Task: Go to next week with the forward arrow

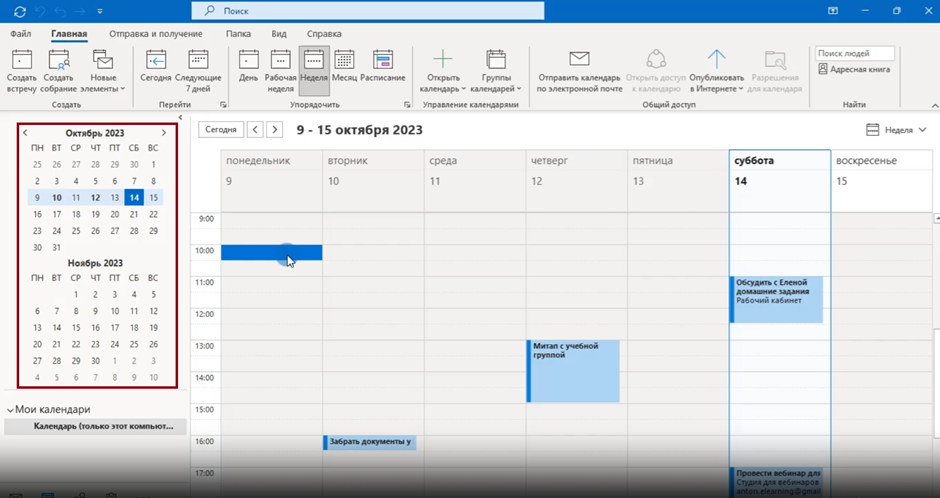Action: [x=275, y=130]
